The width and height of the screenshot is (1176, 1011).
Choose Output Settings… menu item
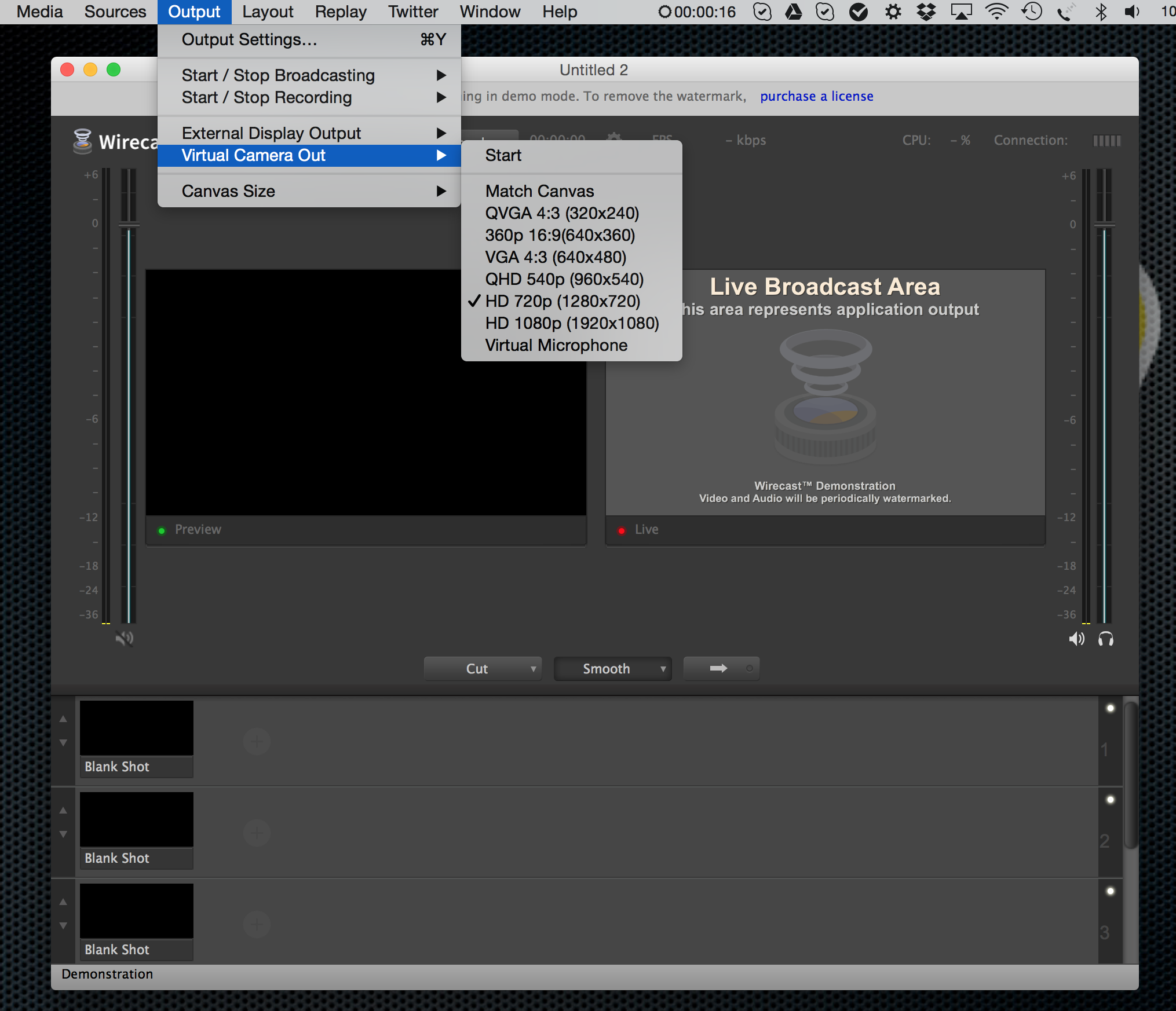point(249,39)
